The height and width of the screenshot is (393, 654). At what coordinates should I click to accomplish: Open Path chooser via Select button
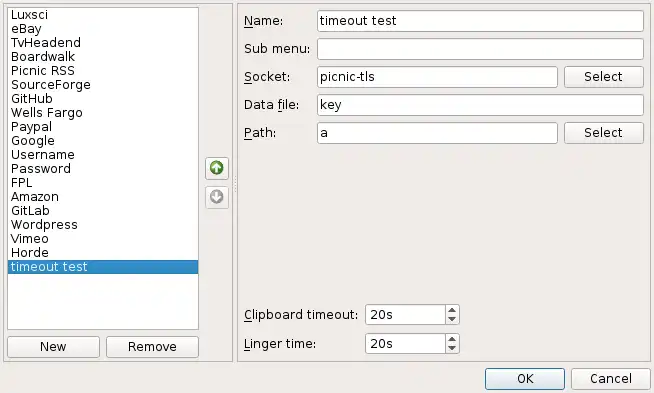coord(604,133)
